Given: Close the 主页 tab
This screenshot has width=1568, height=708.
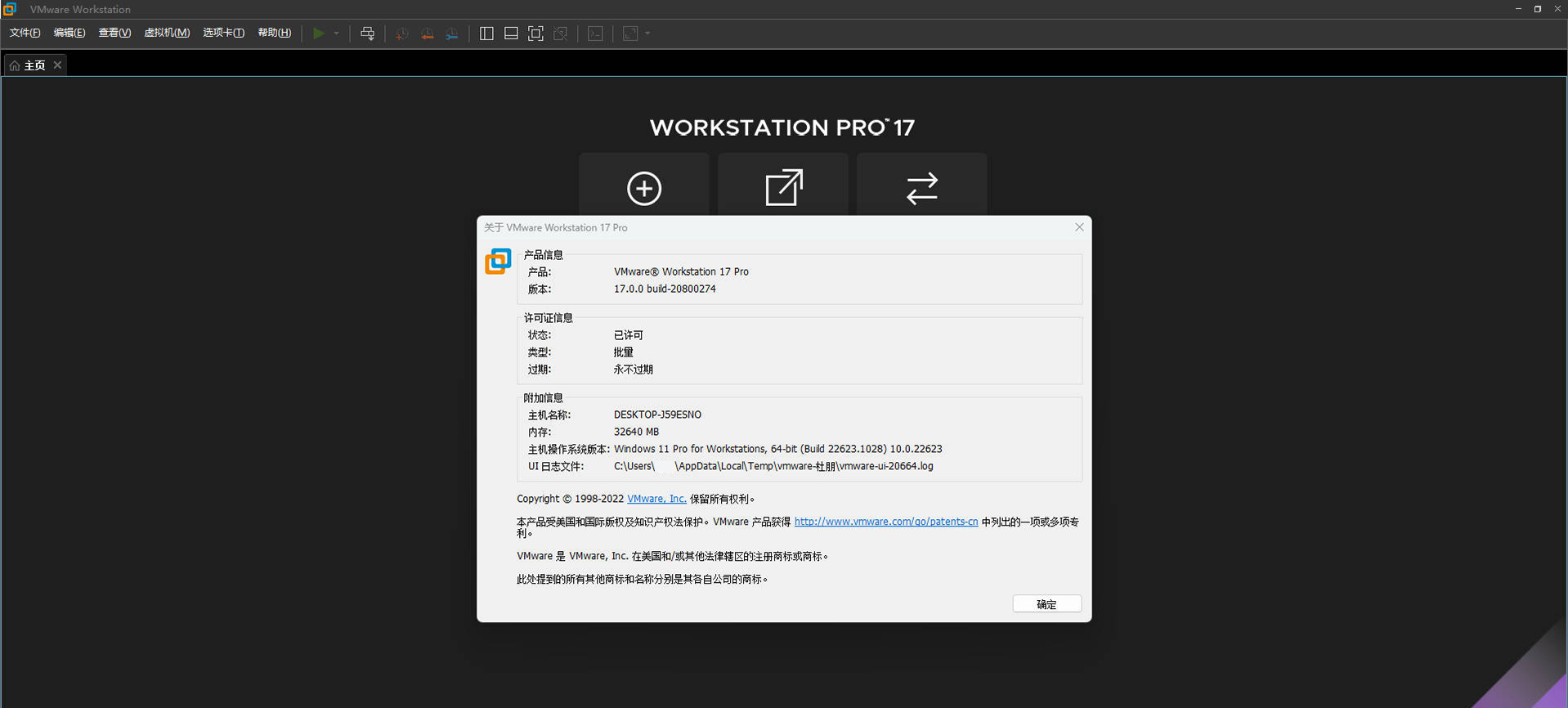Looking at the screenshot, I should 57,65.
